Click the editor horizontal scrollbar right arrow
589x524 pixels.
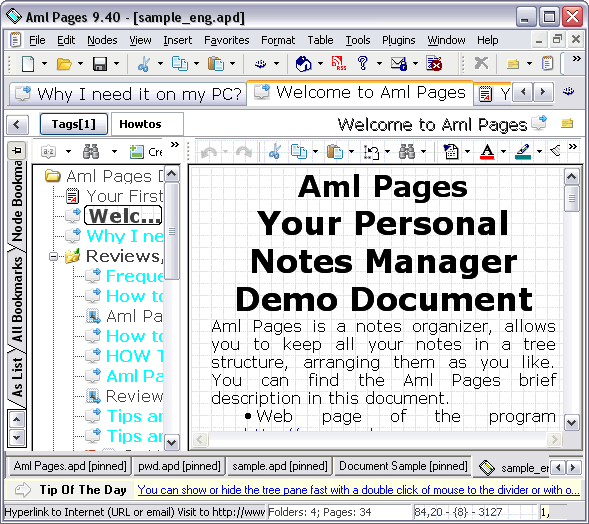(x=554, y=439)
